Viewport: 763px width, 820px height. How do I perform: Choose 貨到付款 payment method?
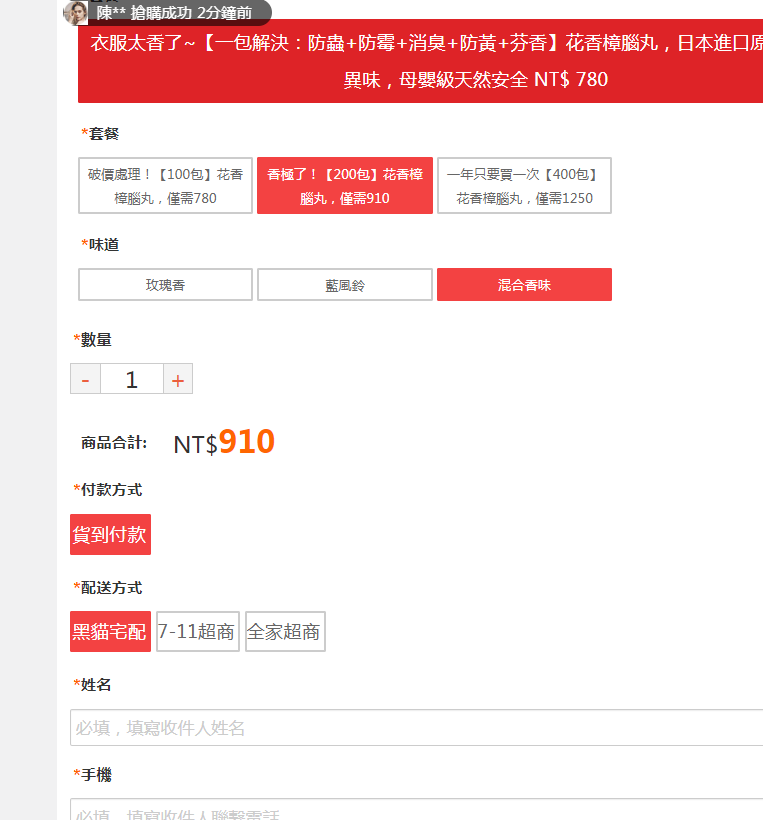[x=110, y=534]
